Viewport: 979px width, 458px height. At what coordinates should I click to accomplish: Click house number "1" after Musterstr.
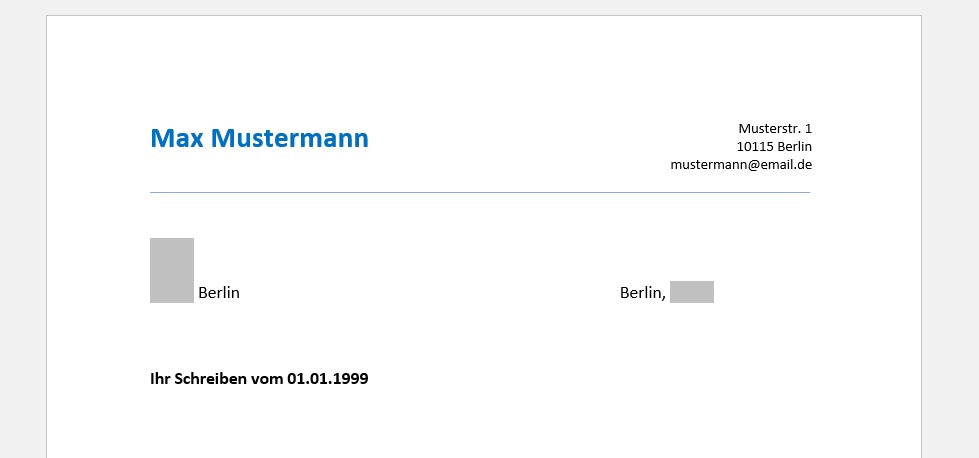[x=809, y=129]
